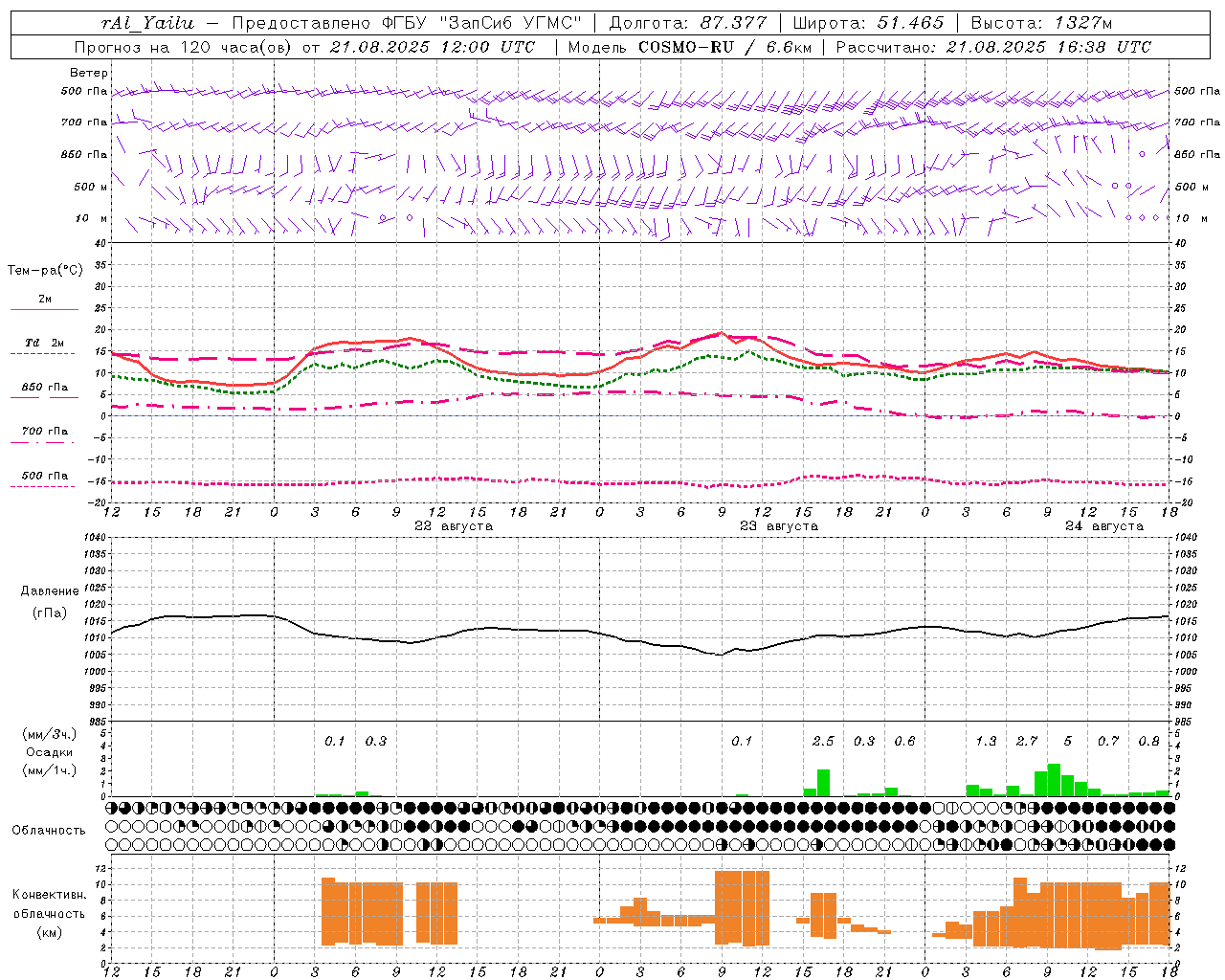This screenshot has width=1225, height=980.
Task: Click the latitude value 'Широта: 51.465'
Action: point(869,23)
